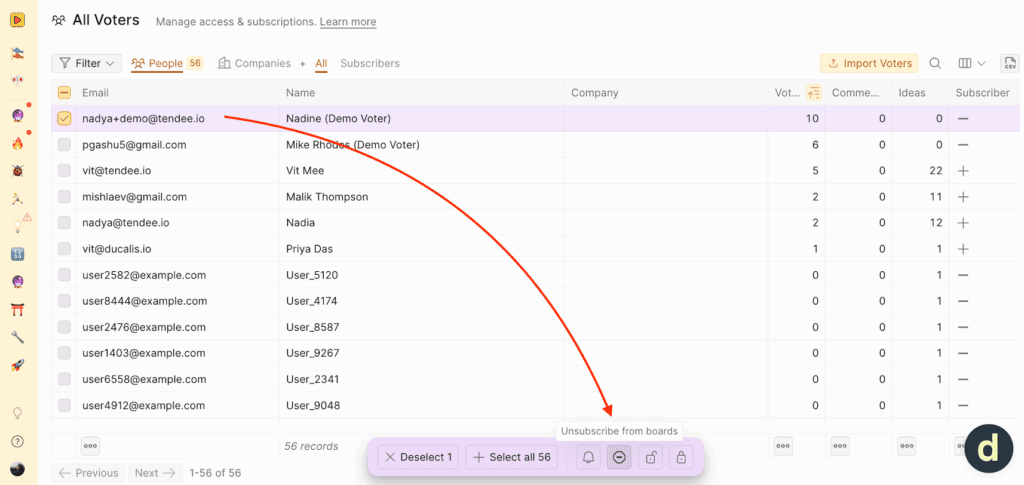Image resolution: width=1024 pixels, height=485 pixels.
Task: Open the ellipsis menu under the Email column
Action: tap(90, 446)
